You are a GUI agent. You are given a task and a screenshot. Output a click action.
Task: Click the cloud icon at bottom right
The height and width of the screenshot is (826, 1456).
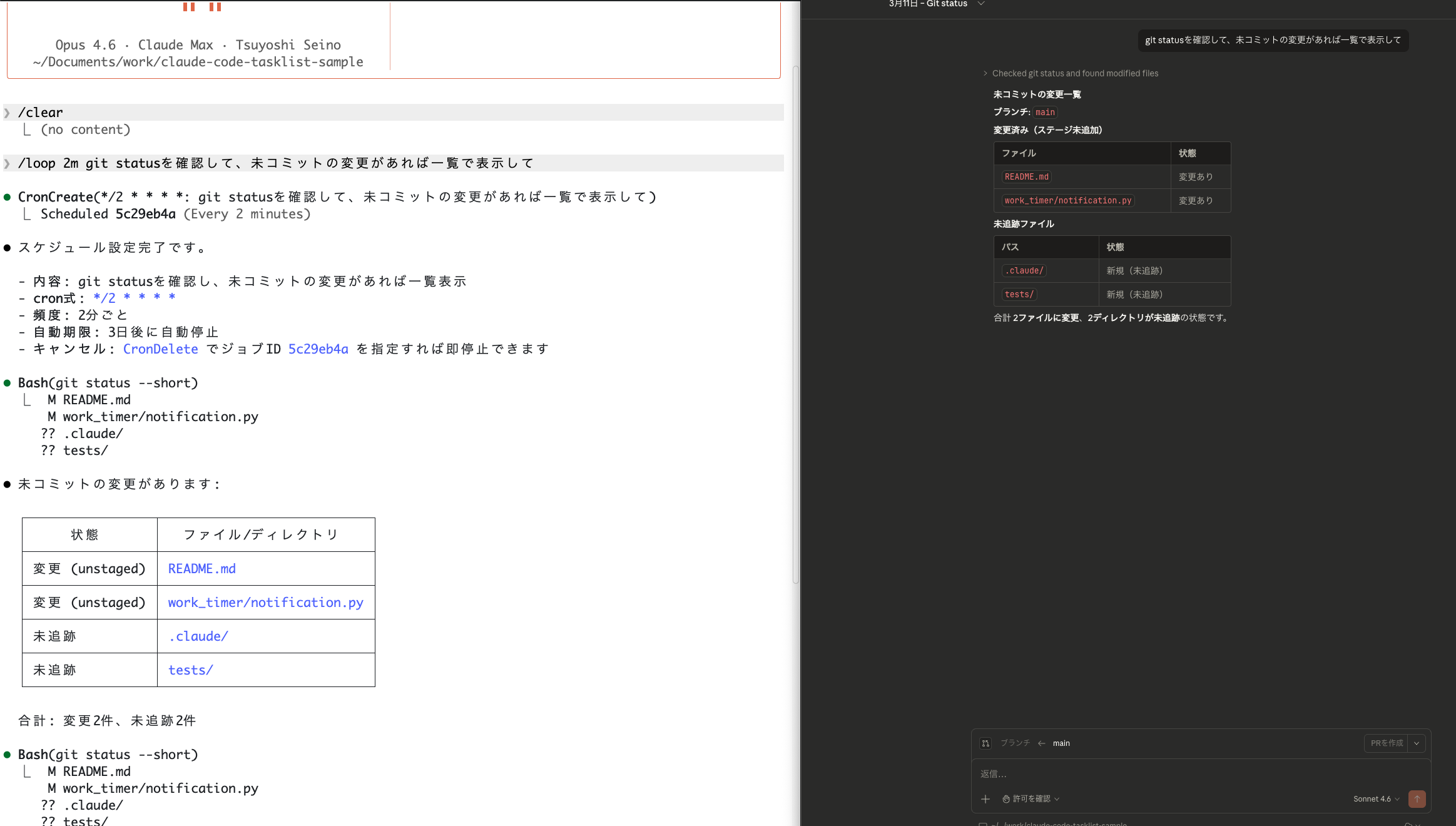tap(1408, 823)
